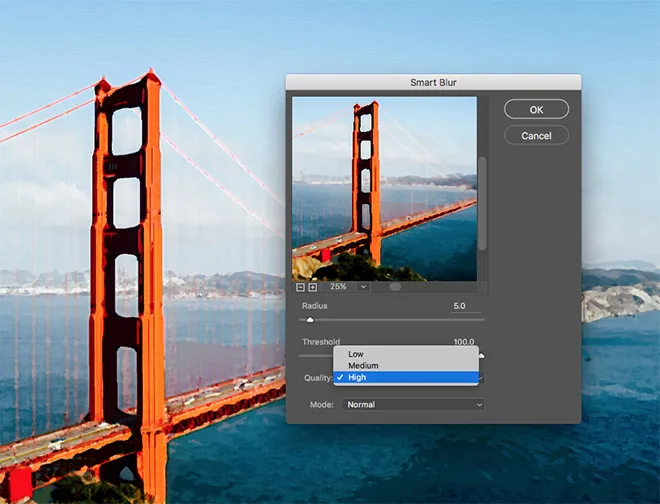Select Low quality option
This screenshot has width=660, height=504.
(356, 354)
